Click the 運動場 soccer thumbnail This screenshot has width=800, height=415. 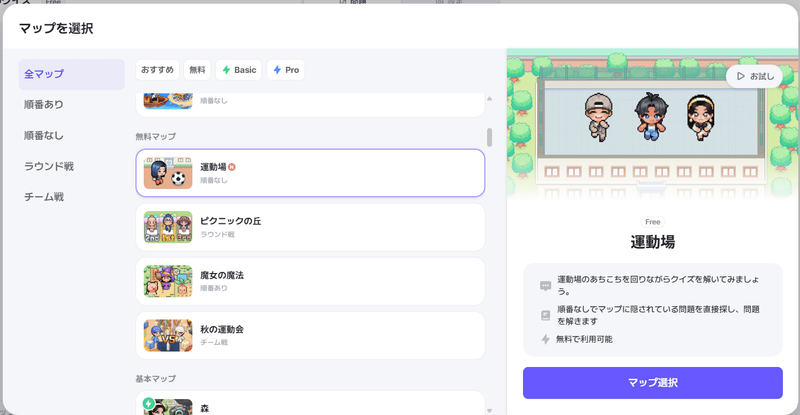pos(168,173)
